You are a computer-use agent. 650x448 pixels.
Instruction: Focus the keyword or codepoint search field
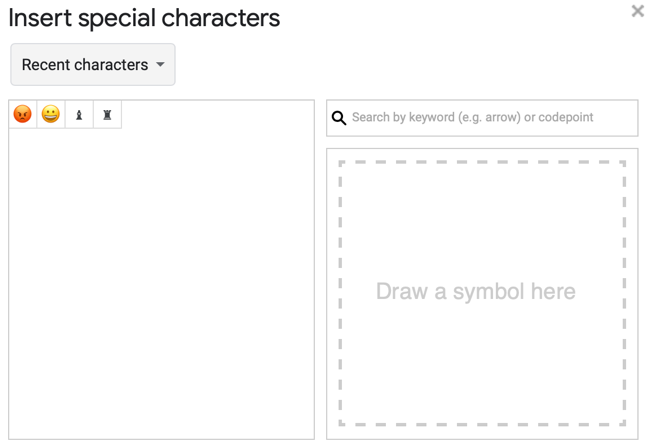coord(490,118)
